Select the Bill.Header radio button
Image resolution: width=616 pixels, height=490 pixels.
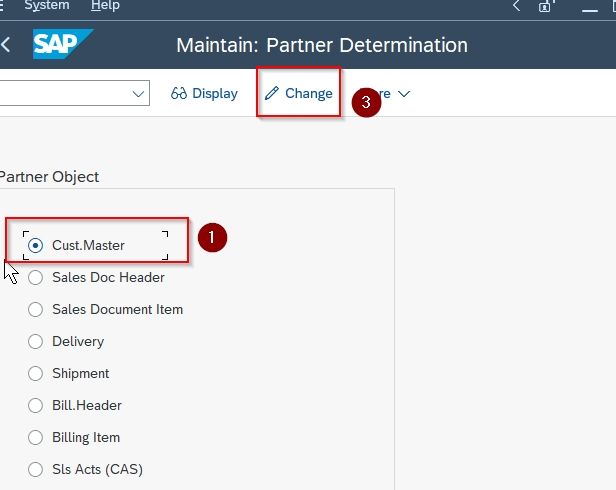pyautogui.click(x=35, y=405)
